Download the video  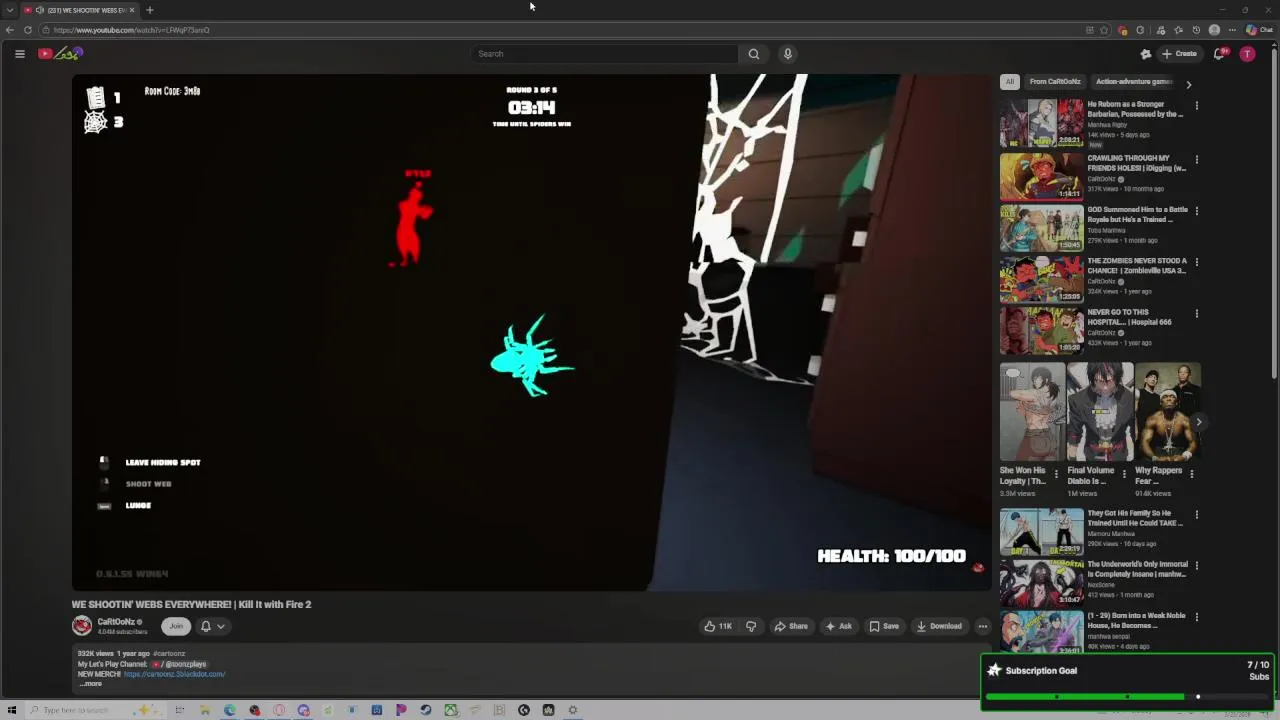pyautogui.click(x=939, y=626)
